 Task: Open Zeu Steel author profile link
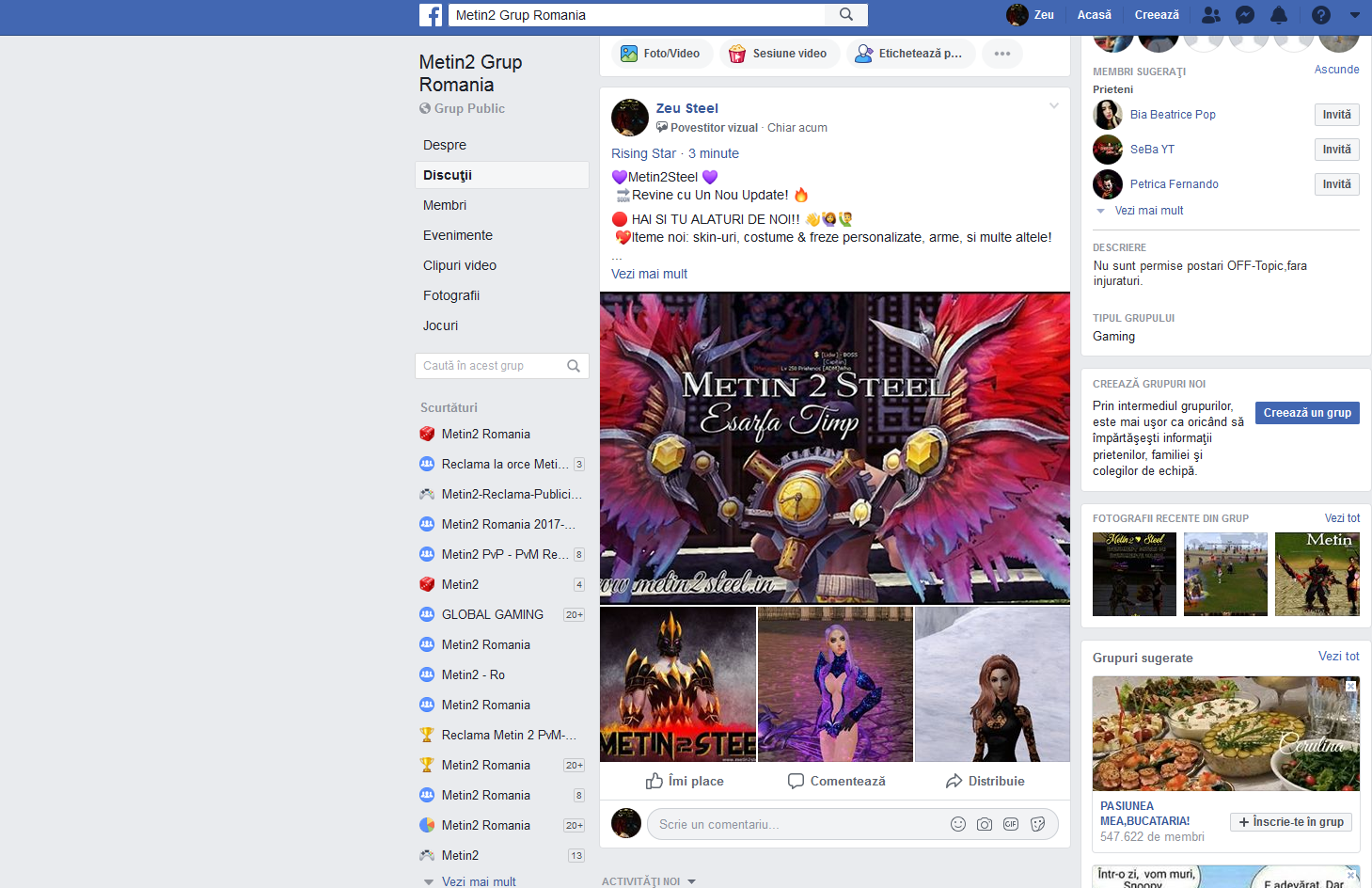[687, 108]
